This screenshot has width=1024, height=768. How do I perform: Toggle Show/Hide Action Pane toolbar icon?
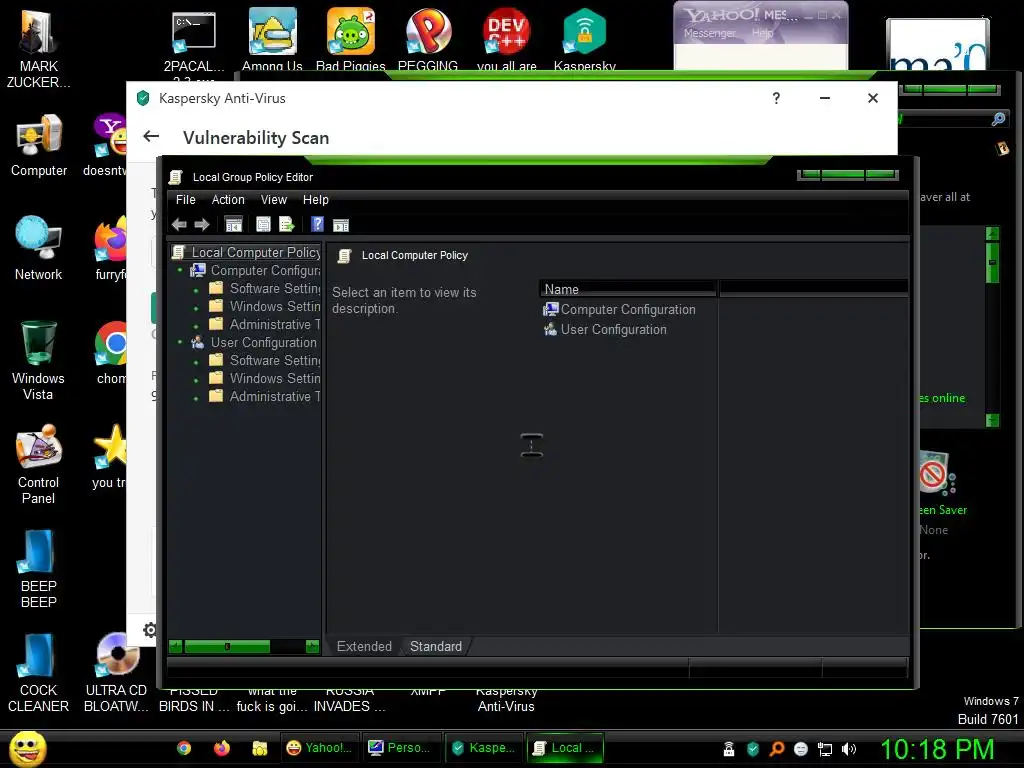pos(341,225)
